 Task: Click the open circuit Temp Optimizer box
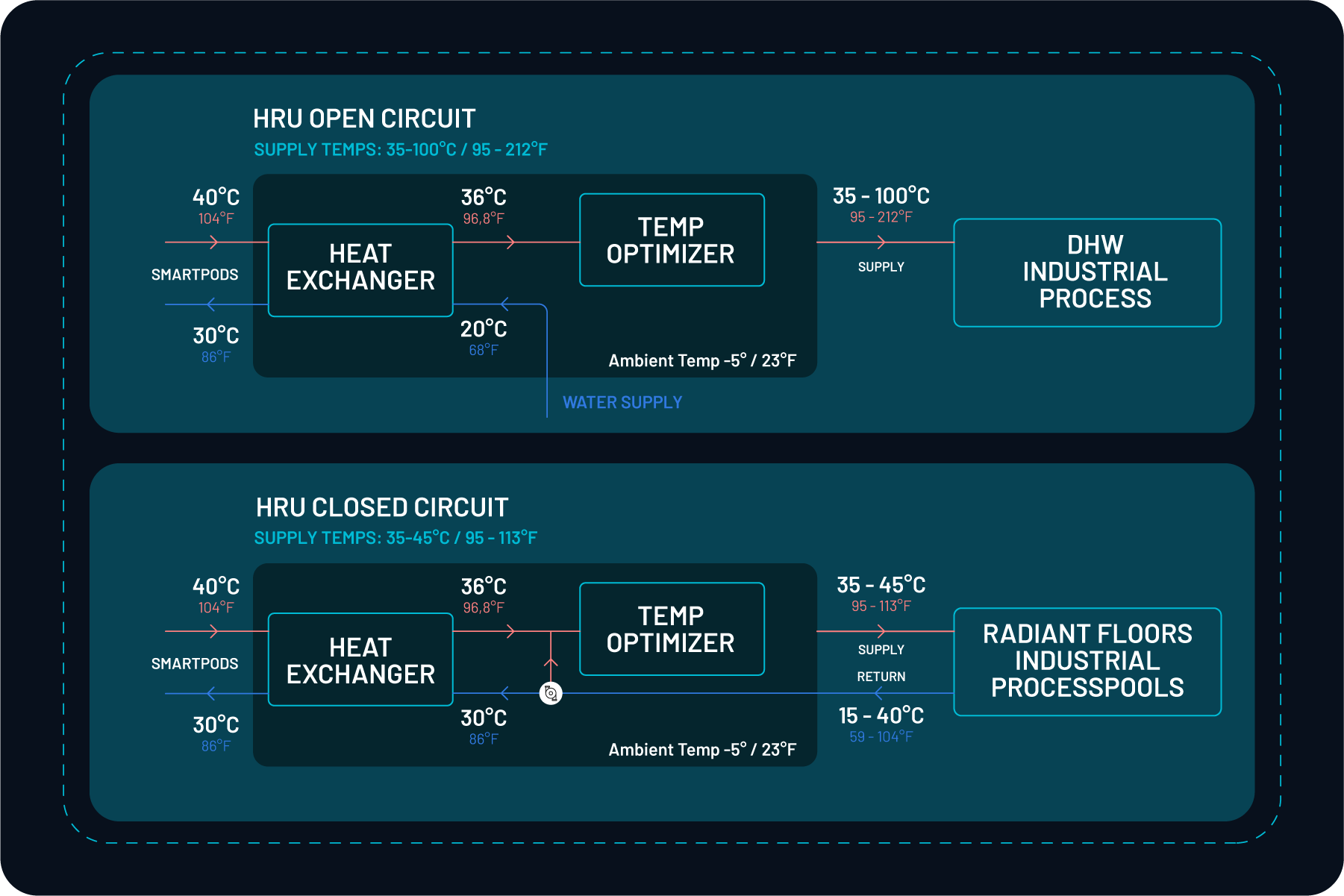[672, 240]
